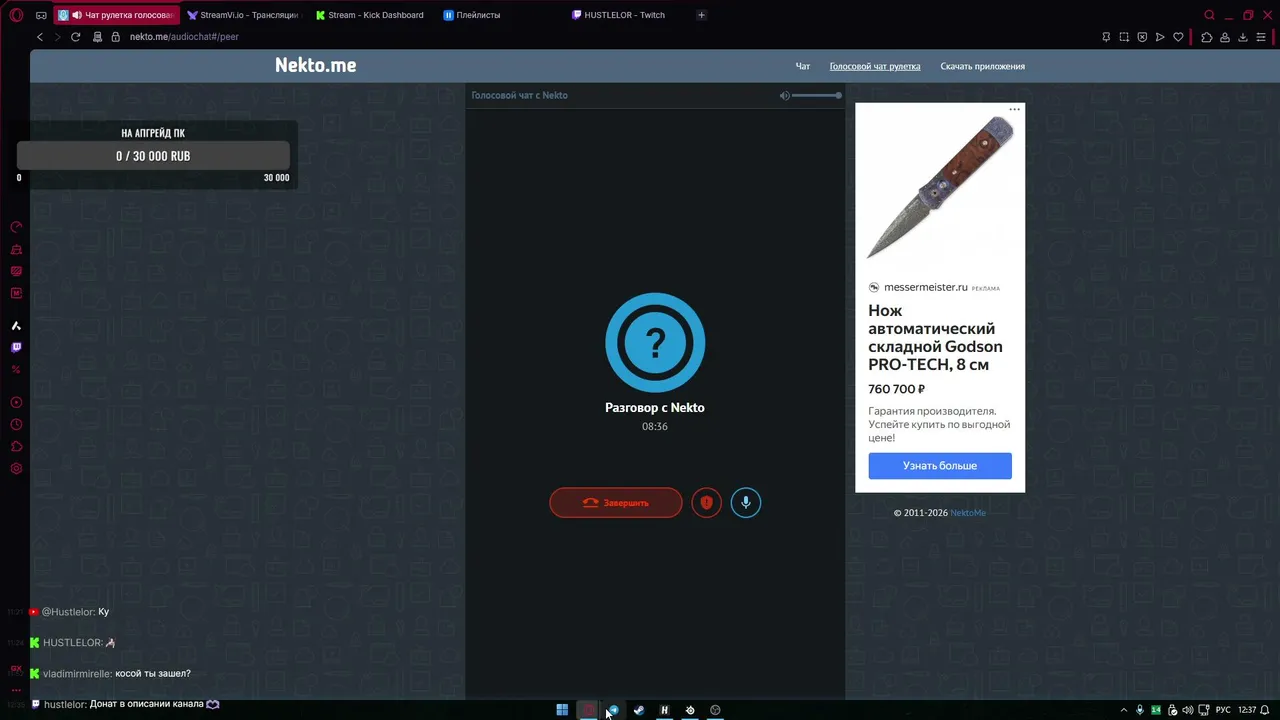Open the tab islands workspace icon
Image resolution: width=1280 pixels, height=720 pixels.
[x=41, y=15]
